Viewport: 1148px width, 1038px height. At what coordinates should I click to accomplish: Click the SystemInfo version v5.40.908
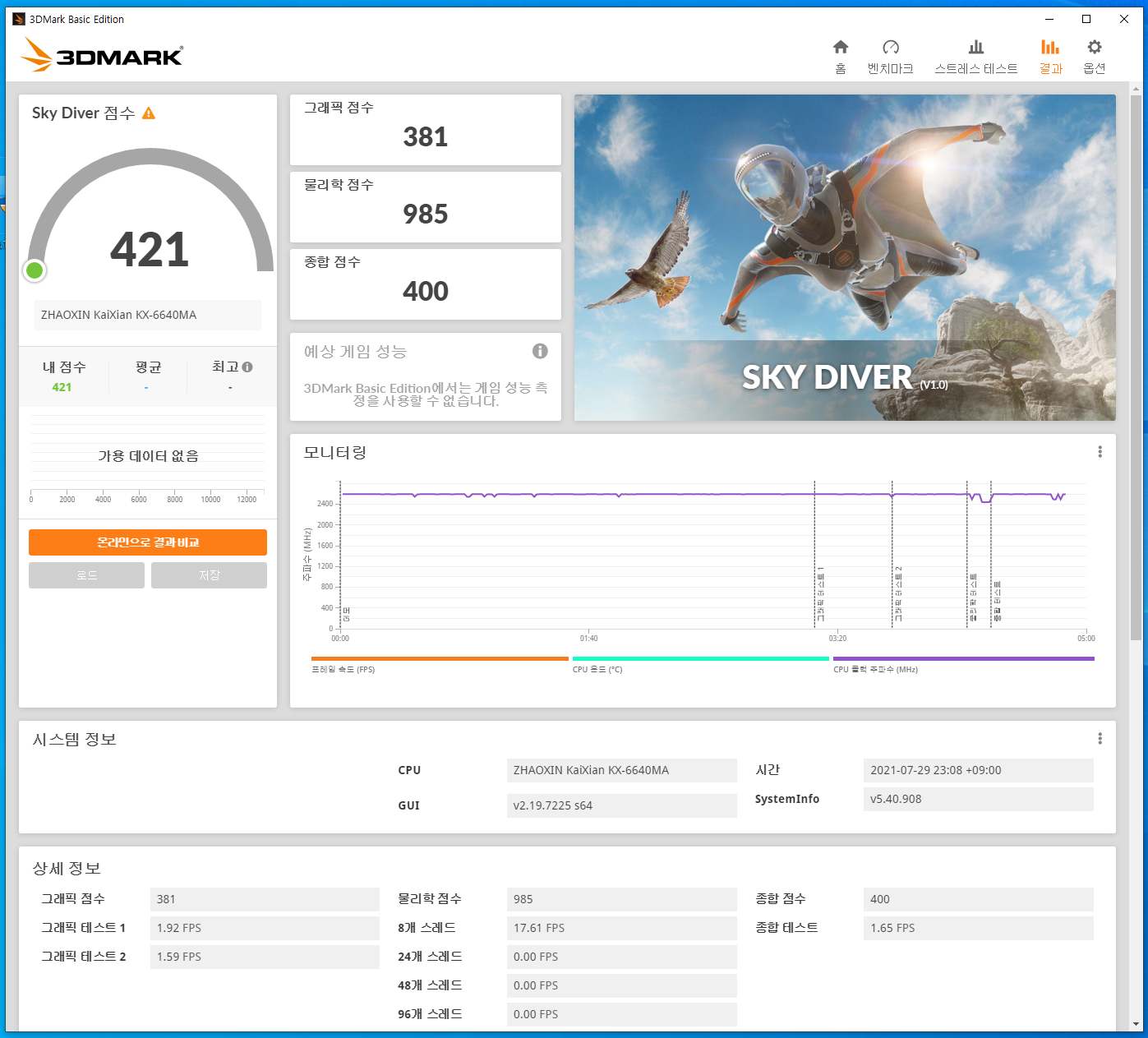tap(978, 799)
